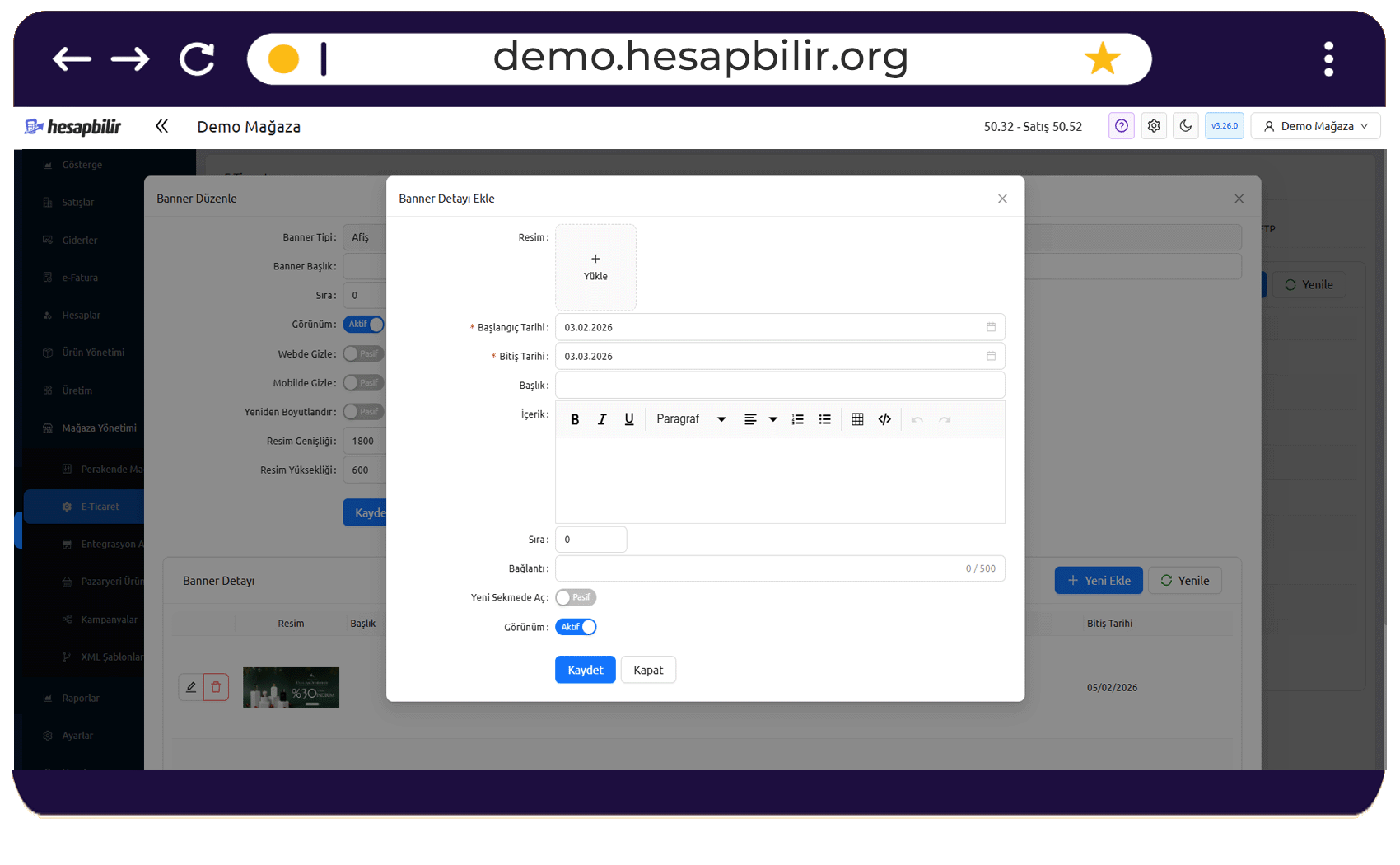
Task: Insert a bulleted list
Action: coord(824,419)
